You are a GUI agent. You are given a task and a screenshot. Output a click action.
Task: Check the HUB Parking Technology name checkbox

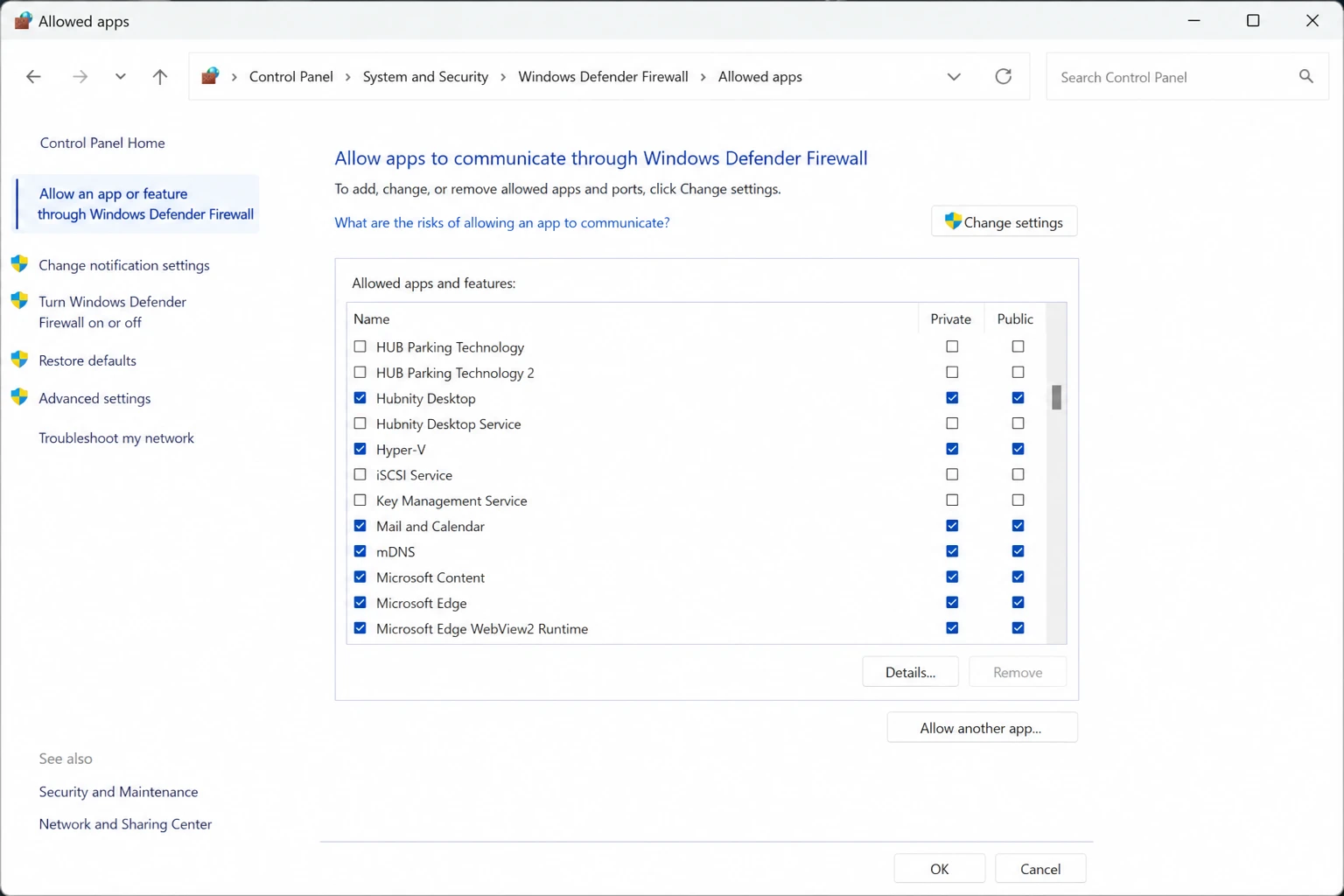[x=360, y=346]
